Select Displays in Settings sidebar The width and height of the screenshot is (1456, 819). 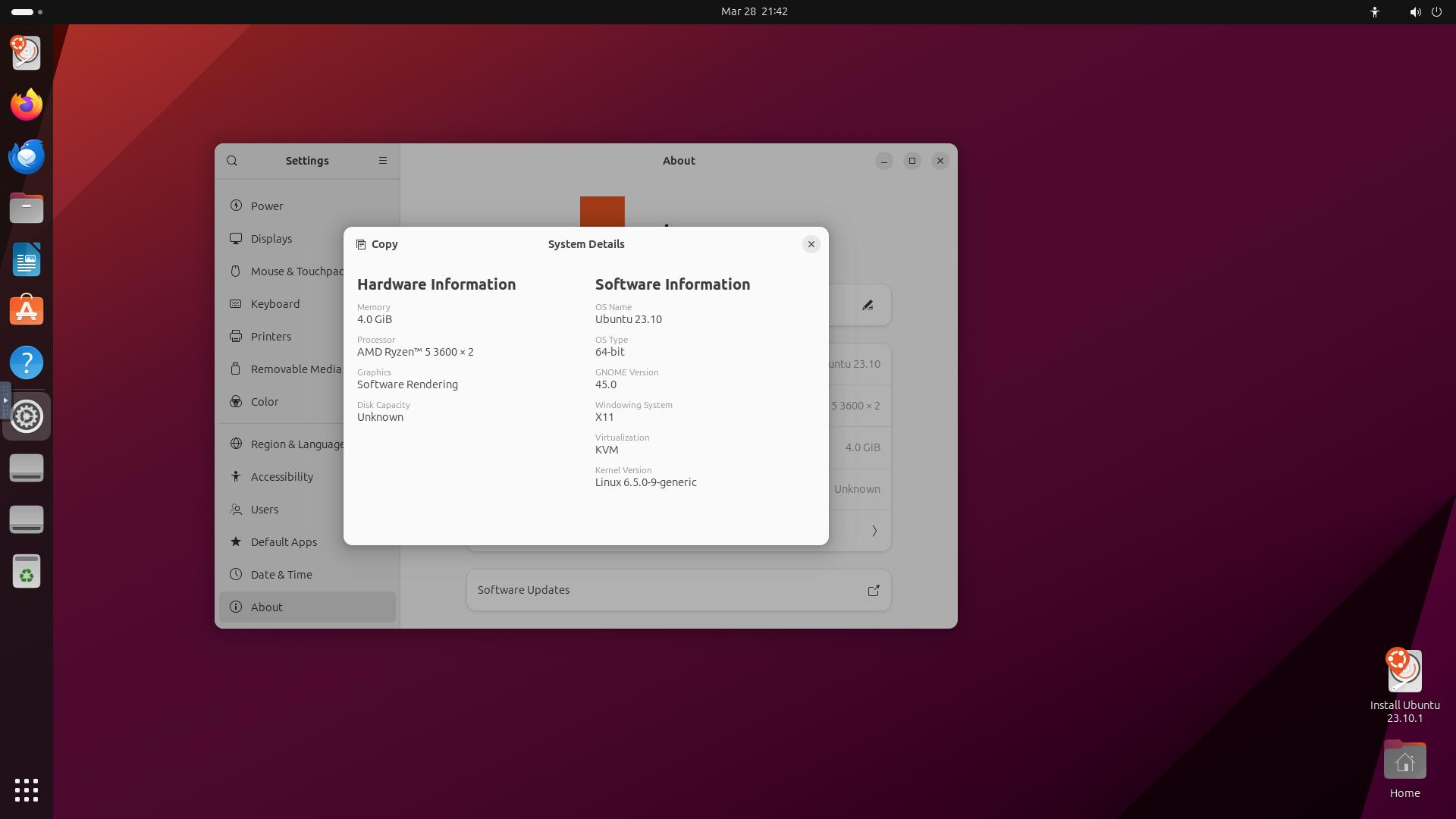point(307,239)
